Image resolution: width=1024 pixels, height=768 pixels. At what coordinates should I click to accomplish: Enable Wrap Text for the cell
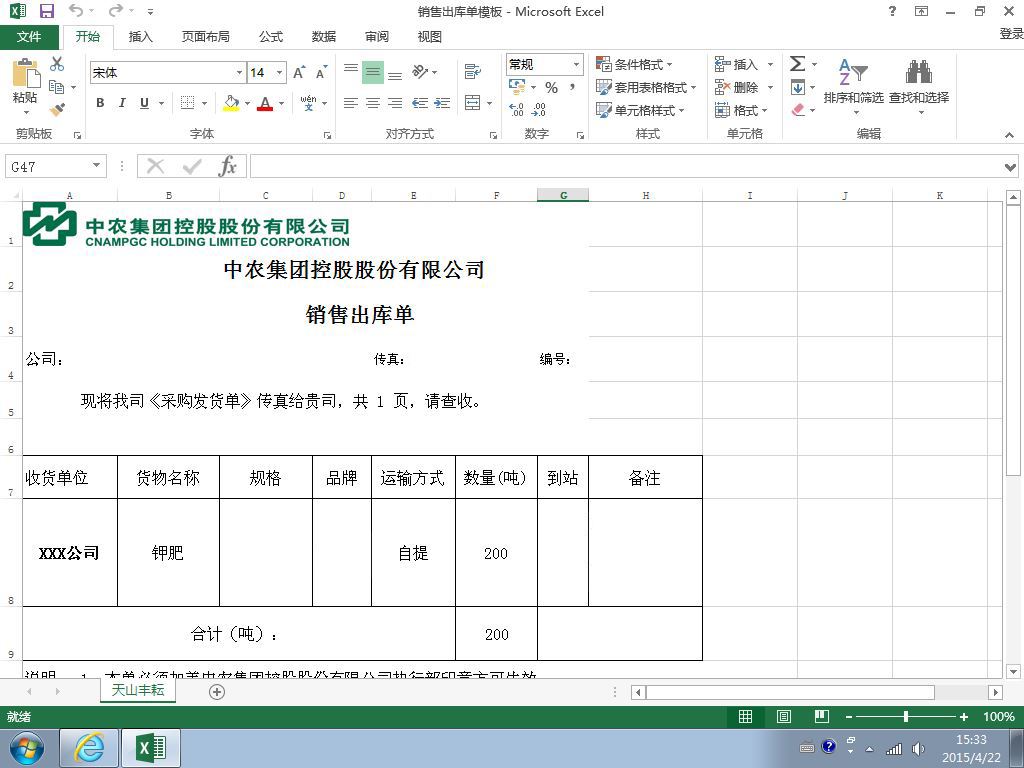(472, 71)
